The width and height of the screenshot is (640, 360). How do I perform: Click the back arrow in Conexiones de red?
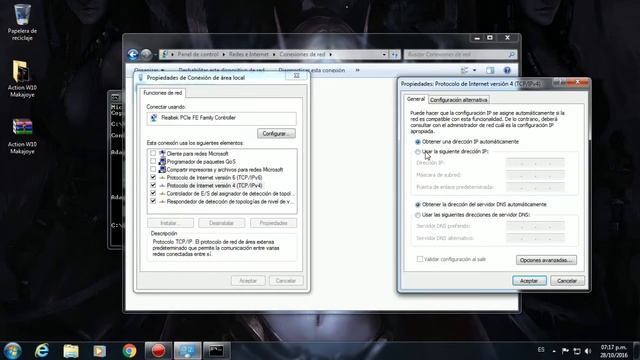[x=133, y=54]
